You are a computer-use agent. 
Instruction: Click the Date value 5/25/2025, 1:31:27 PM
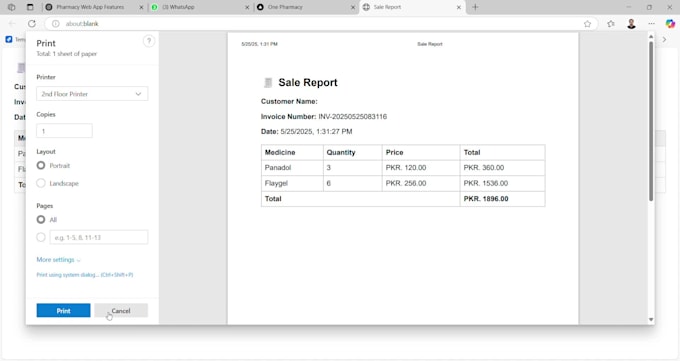point(316,131)
